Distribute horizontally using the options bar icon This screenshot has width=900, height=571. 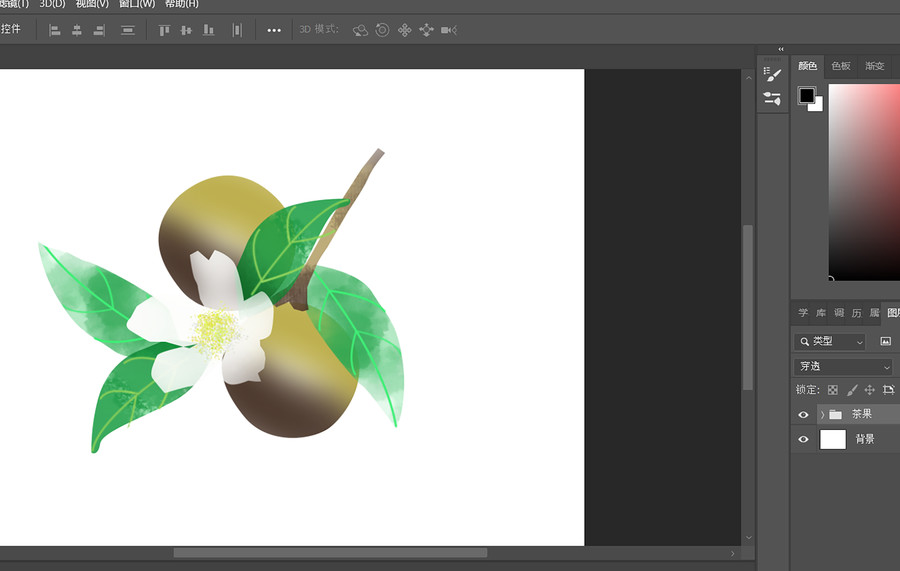[x=237, y=30]
